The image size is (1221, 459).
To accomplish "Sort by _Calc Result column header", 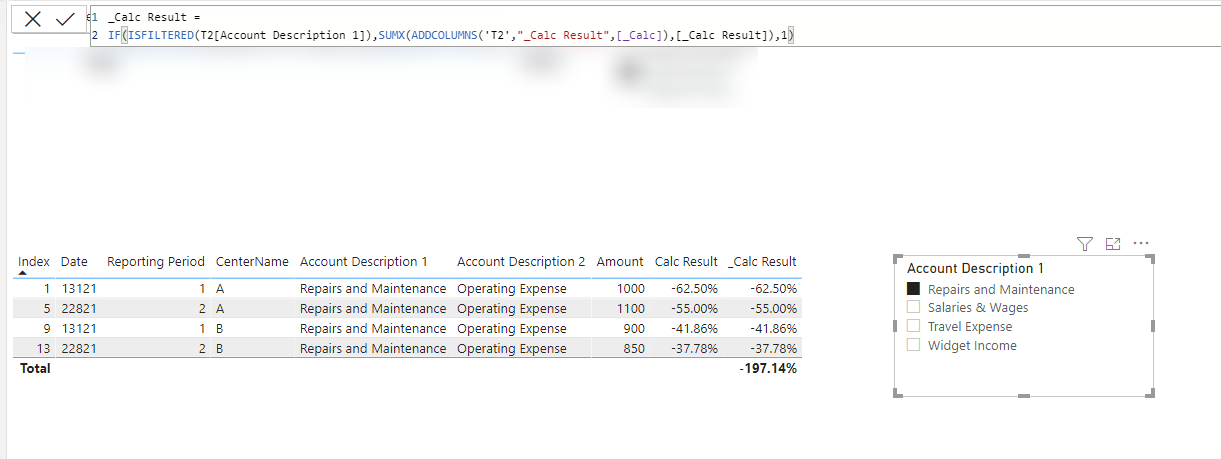I will [x=763, y=262].
